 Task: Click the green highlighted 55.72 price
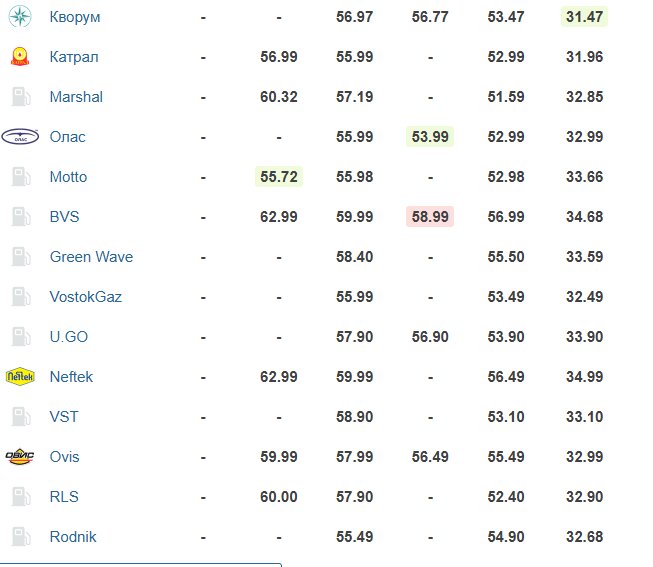coord(279,177)
